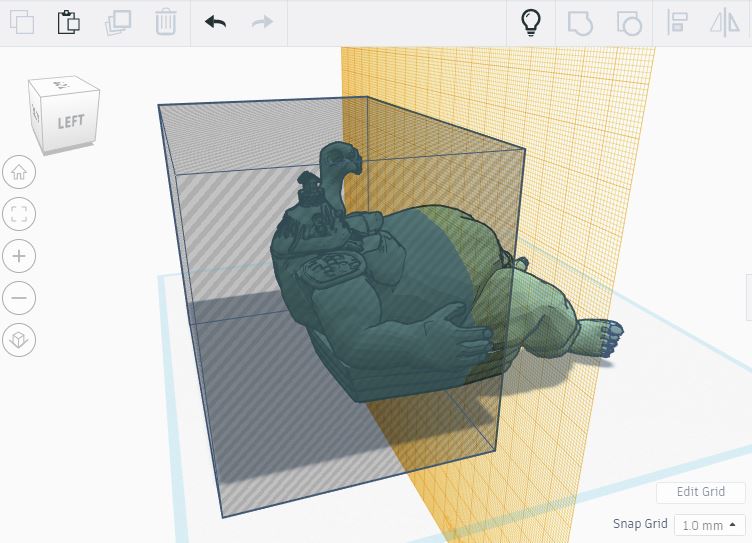Switch between orthographic and perspective view
This screenshot has width=752, height=543.
click(x=19, y=340)
